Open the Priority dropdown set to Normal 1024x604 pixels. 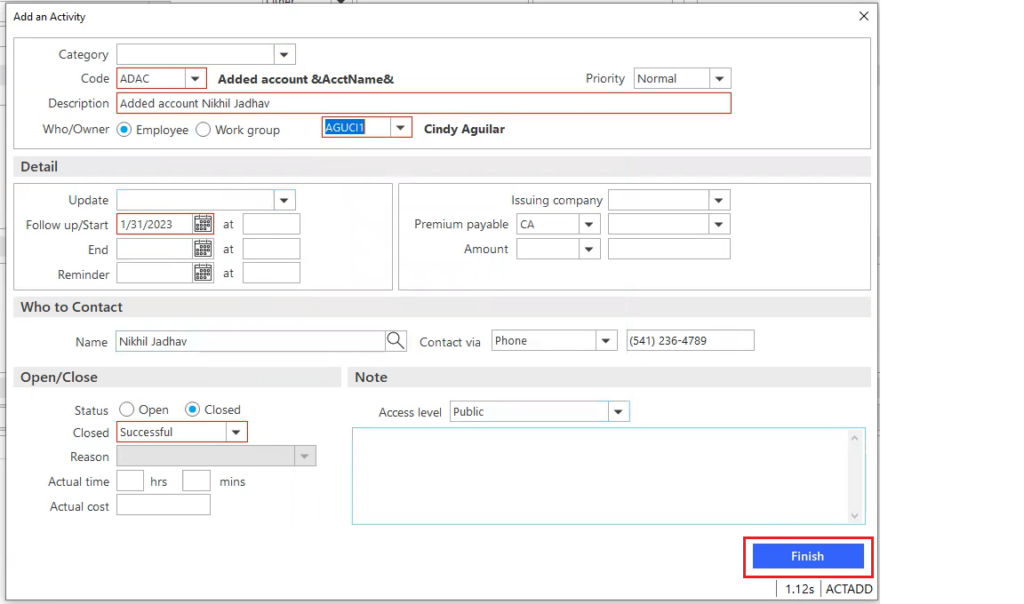[x=719, y=78]
